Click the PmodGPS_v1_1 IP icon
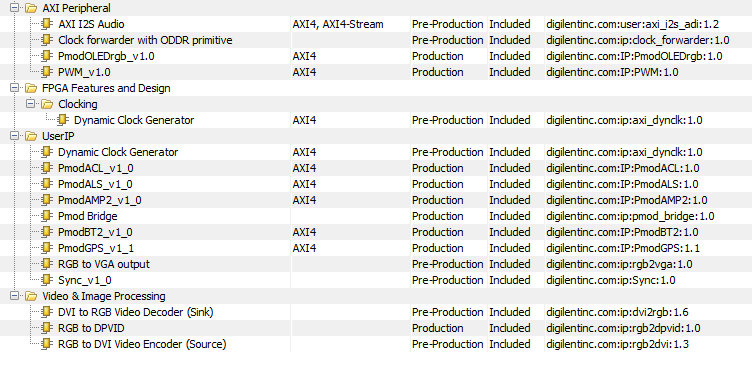This screenshot has height=370, width=752. click(47, 248)
